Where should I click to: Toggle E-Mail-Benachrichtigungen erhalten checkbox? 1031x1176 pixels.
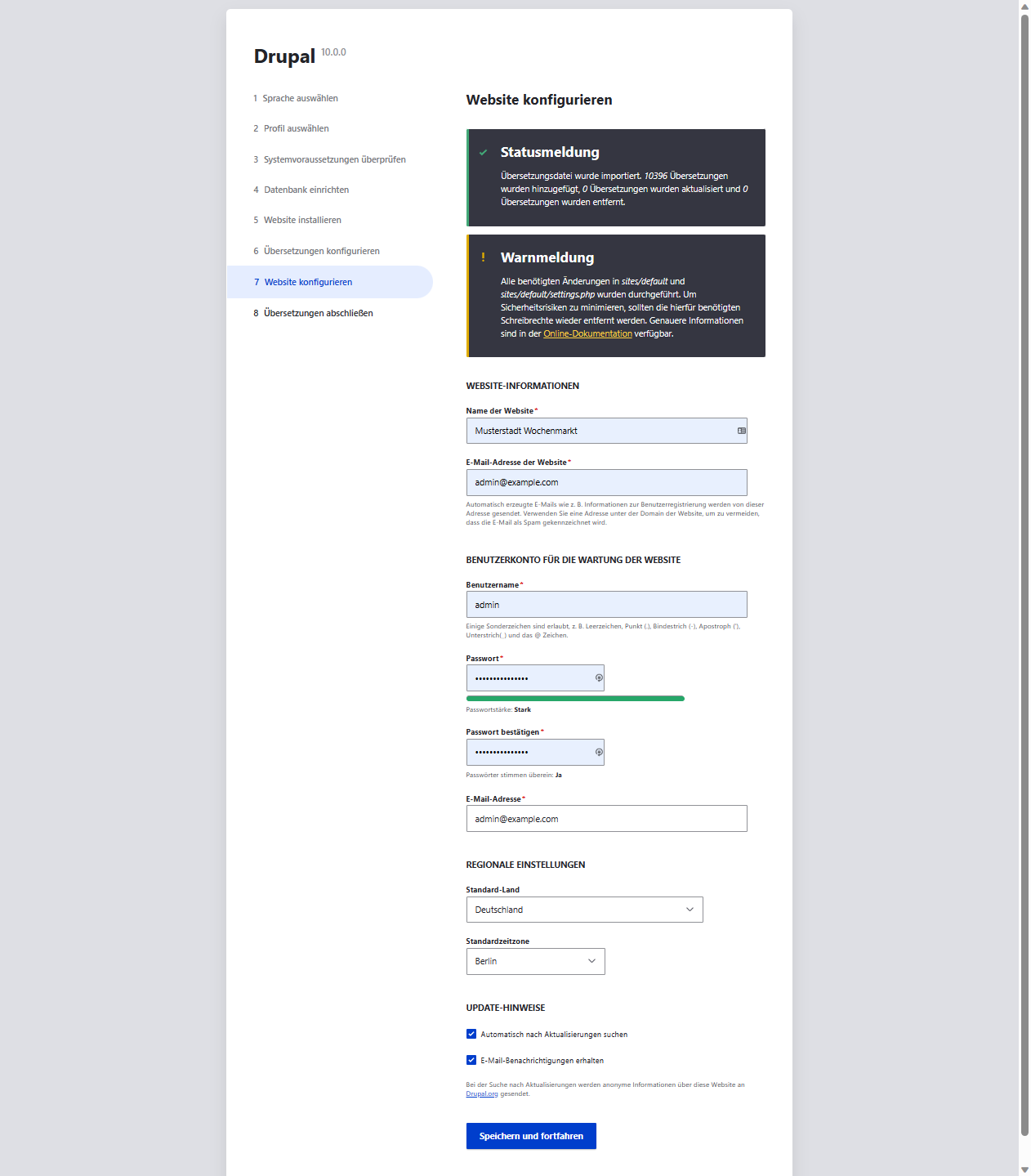pyautogui.click(x=471, y=1060)
